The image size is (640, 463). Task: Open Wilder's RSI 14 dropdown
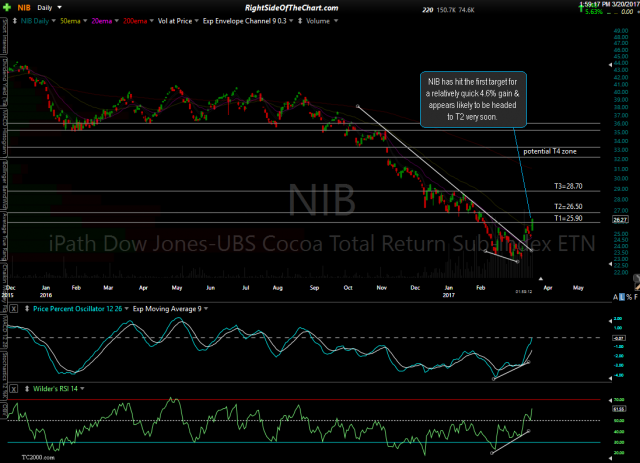point(82,389)
